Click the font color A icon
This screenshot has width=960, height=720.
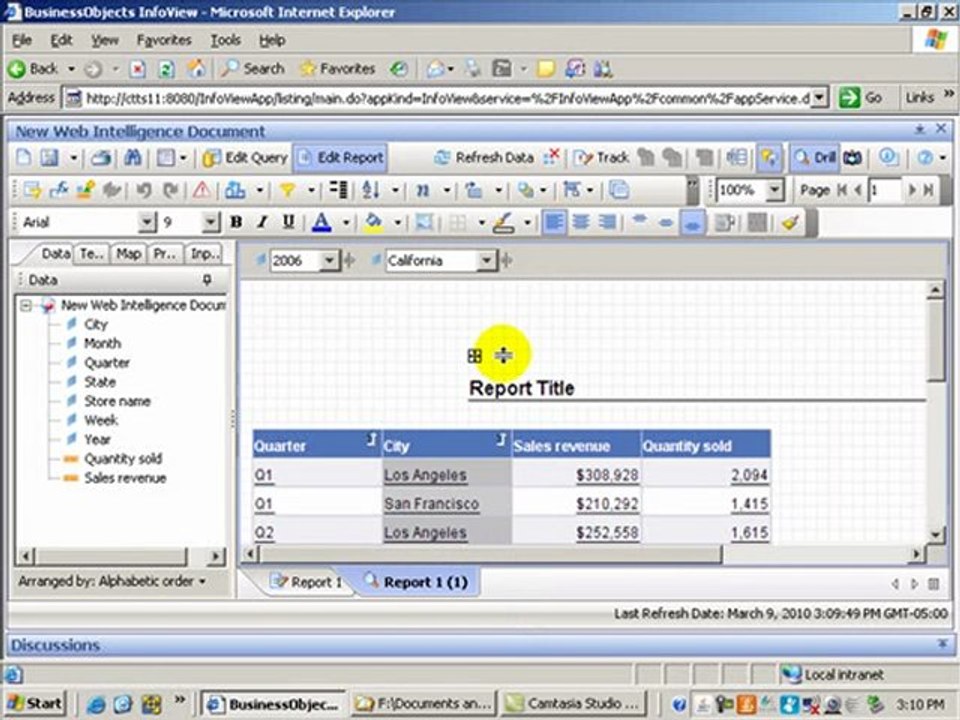click(x=321, y=222)
